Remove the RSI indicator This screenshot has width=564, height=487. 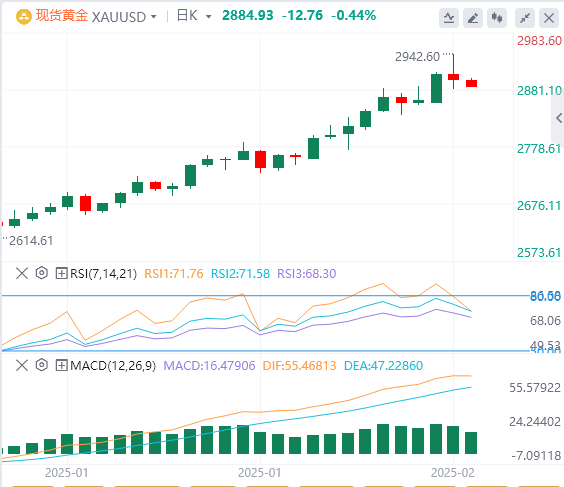pyautogui.click(x=22, y=273)
